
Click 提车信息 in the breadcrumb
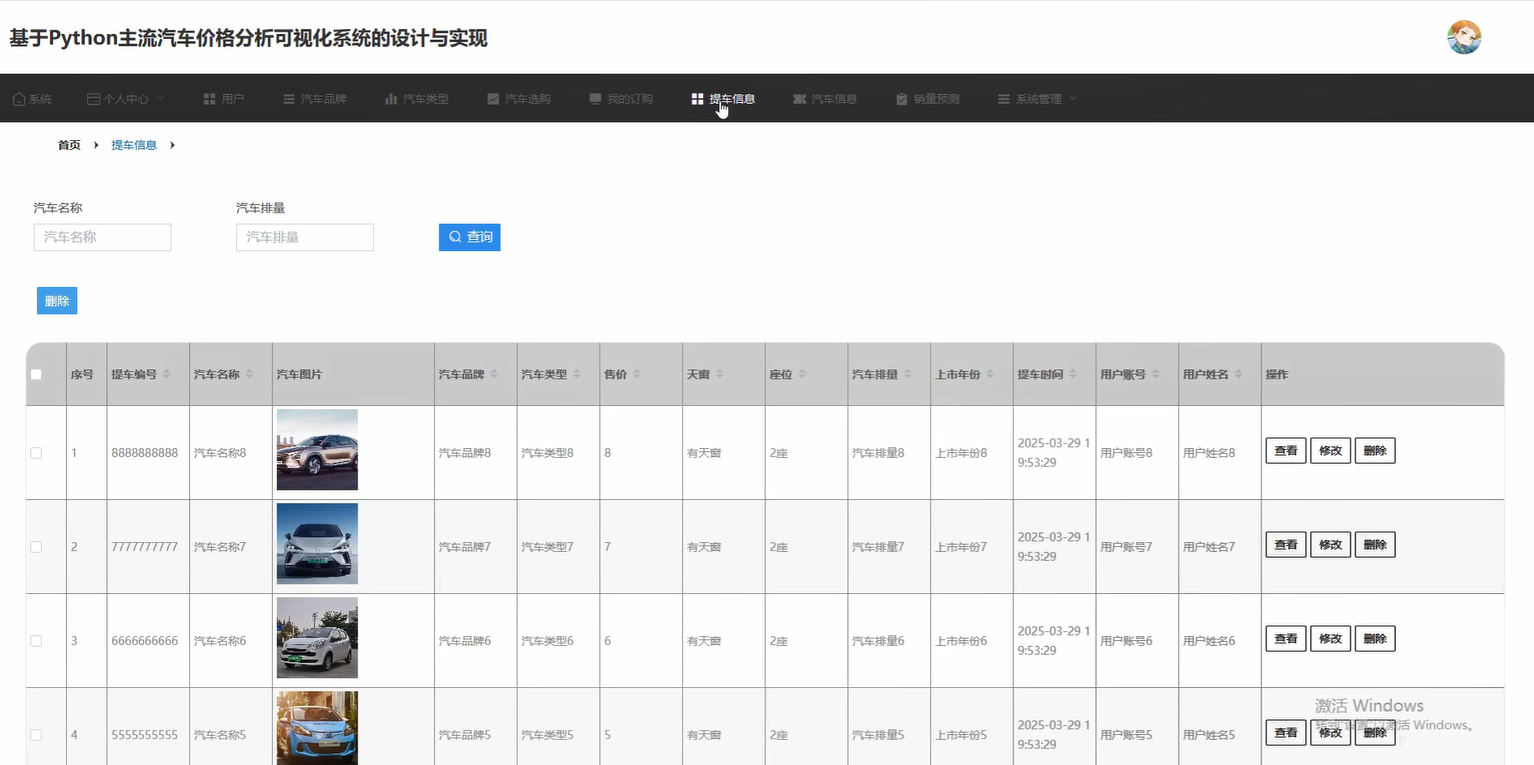(x=134, y=145)
